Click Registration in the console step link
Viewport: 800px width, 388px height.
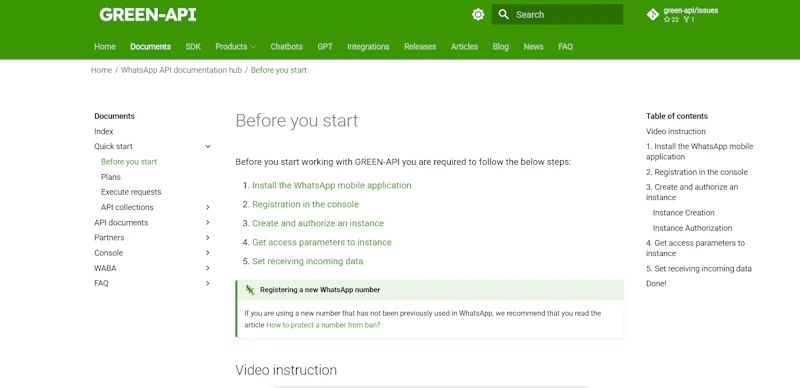tap(305, 204)
